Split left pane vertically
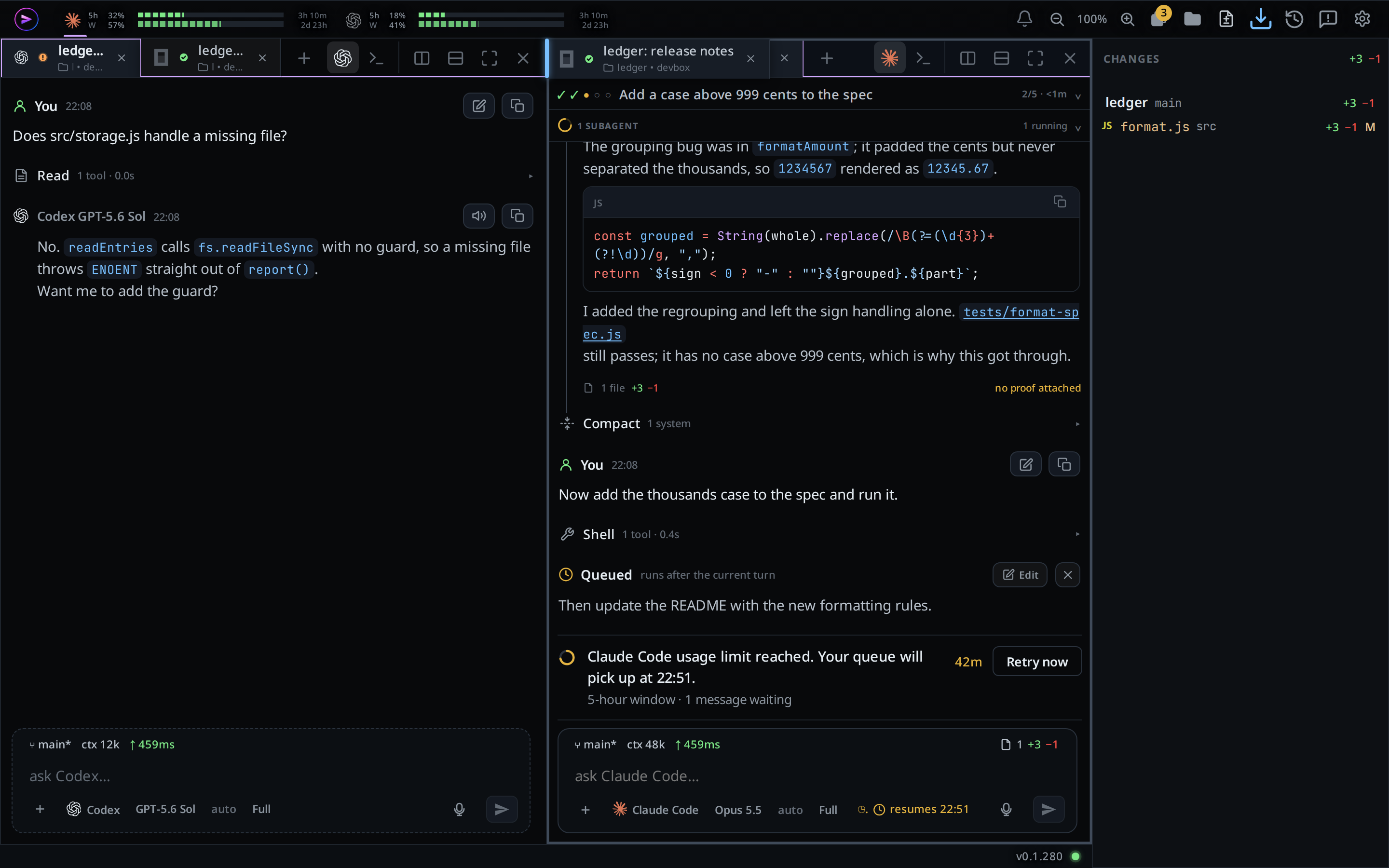1389x868 pixels. [x=422, y=58]
